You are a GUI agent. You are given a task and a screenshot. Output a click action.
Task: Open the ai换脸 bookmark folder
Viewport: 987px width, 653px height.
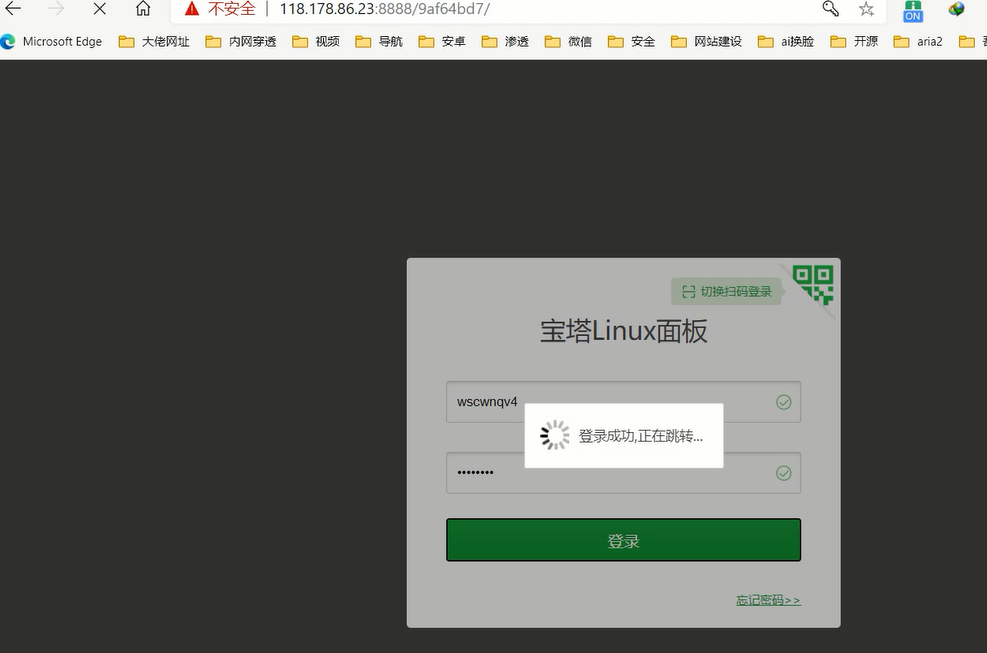click(786, 42)
